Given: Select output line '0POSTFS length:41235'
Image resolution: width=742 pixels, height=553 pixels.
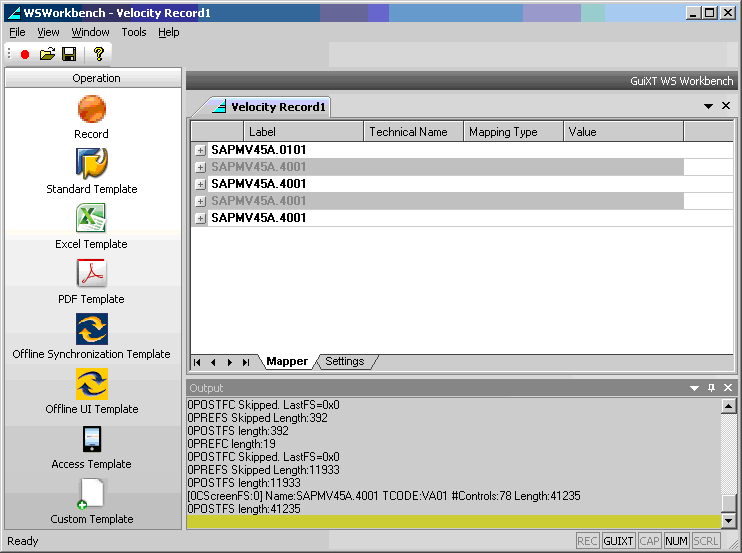Looking at the screenshot, I should 244,509.
